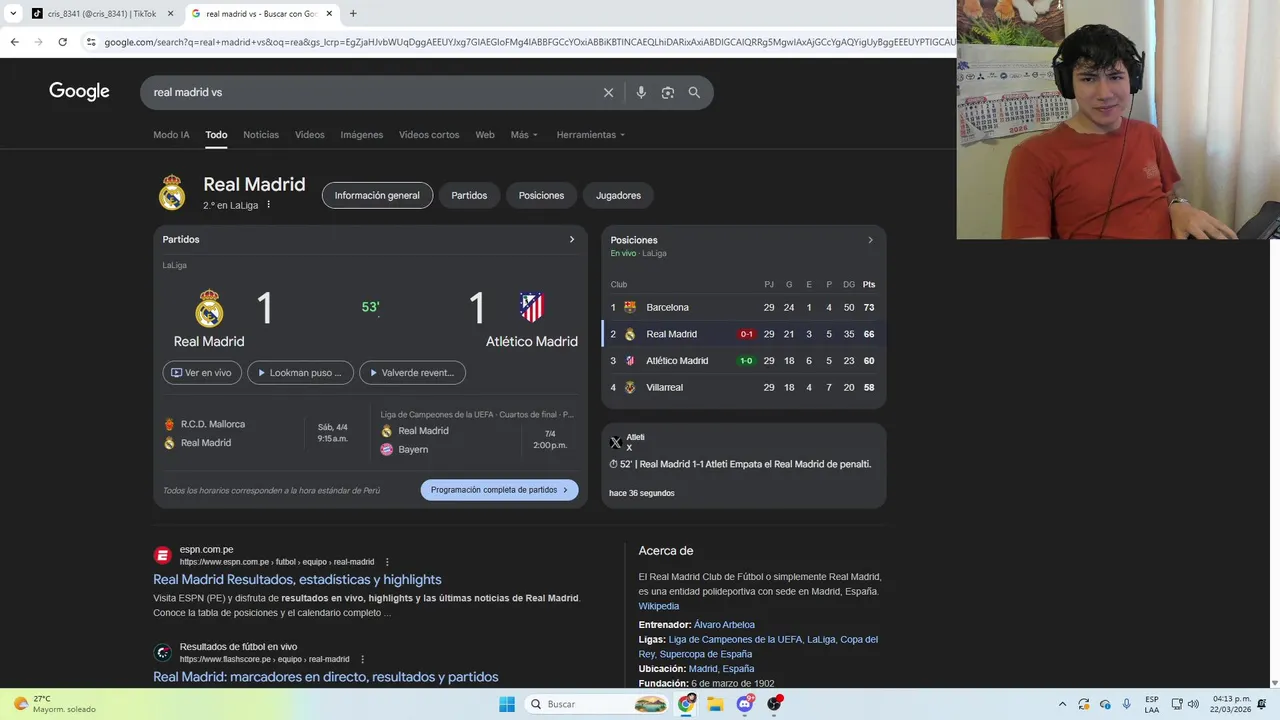
Task: Open the tab search dropdown arrow
Action: (12, 14)
